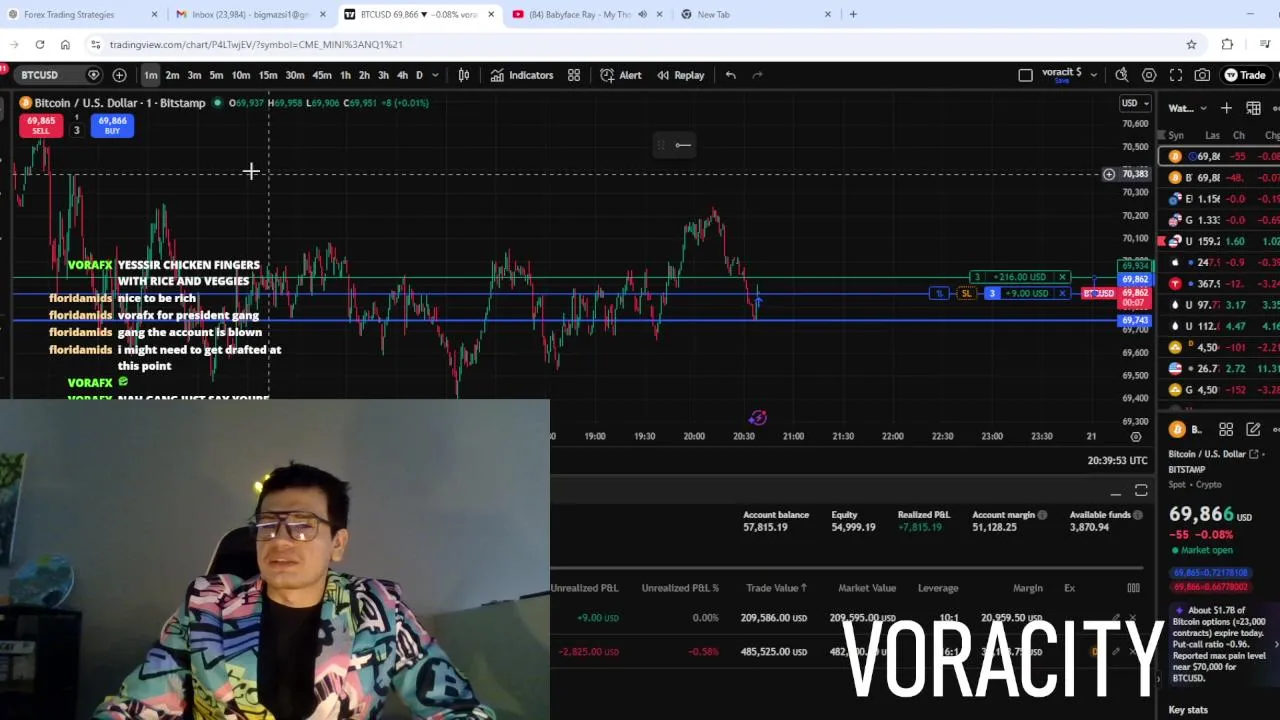Select the Apple row in the watchlist
The image size is (1280, 720).
[x=1220, y=262]
